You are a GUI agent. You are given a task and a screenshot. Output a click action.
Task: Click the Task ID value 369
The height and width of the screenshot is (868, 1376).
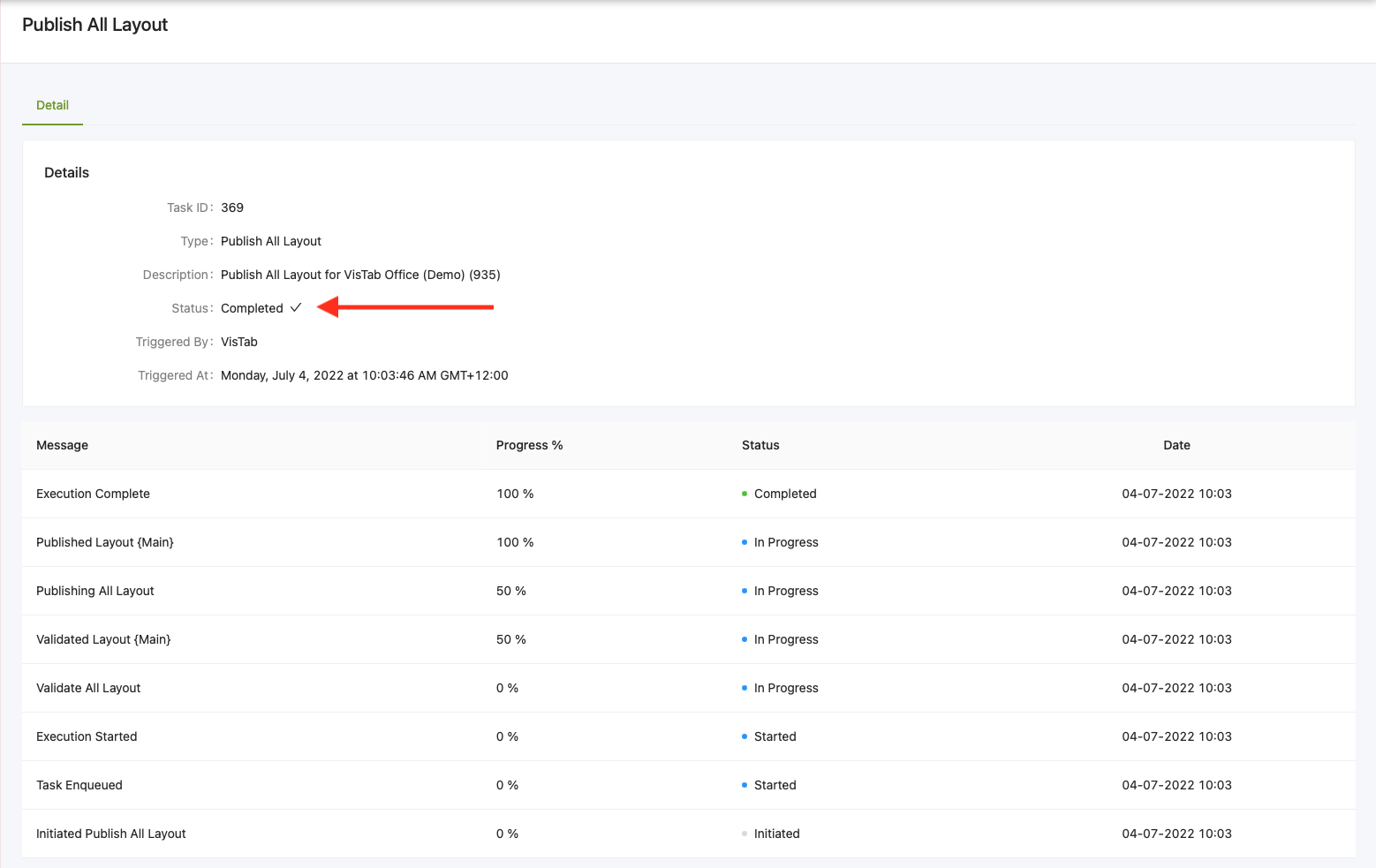232,208
